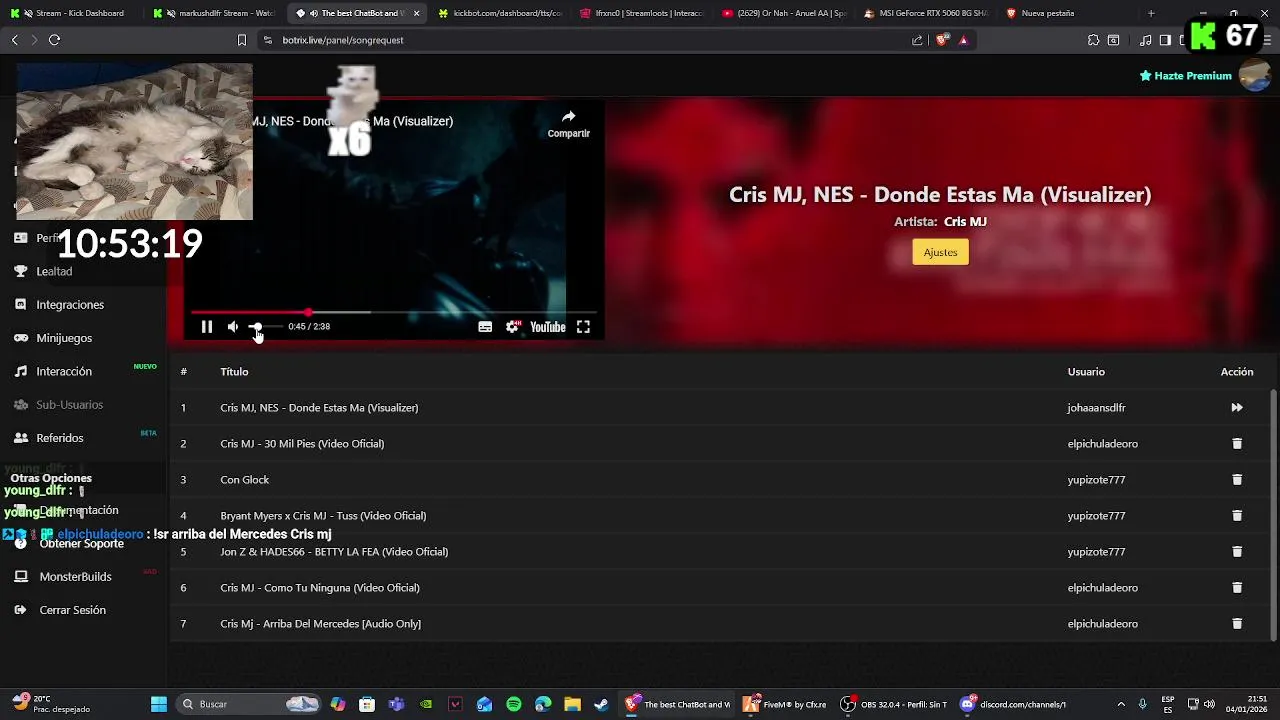Image resolution: width=1280 pixels, height=720 pixels.
Task: Click the Referidos people icon
Action: [x=20, y=438]
